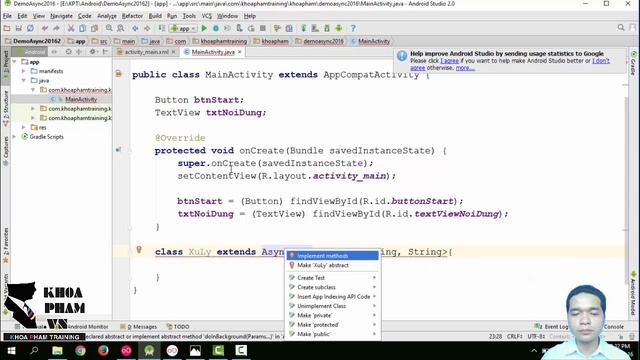Screen dimensions: 640x360
Task: Click the intention lightbulb in gutter
Action: click(x=139, y=249)
